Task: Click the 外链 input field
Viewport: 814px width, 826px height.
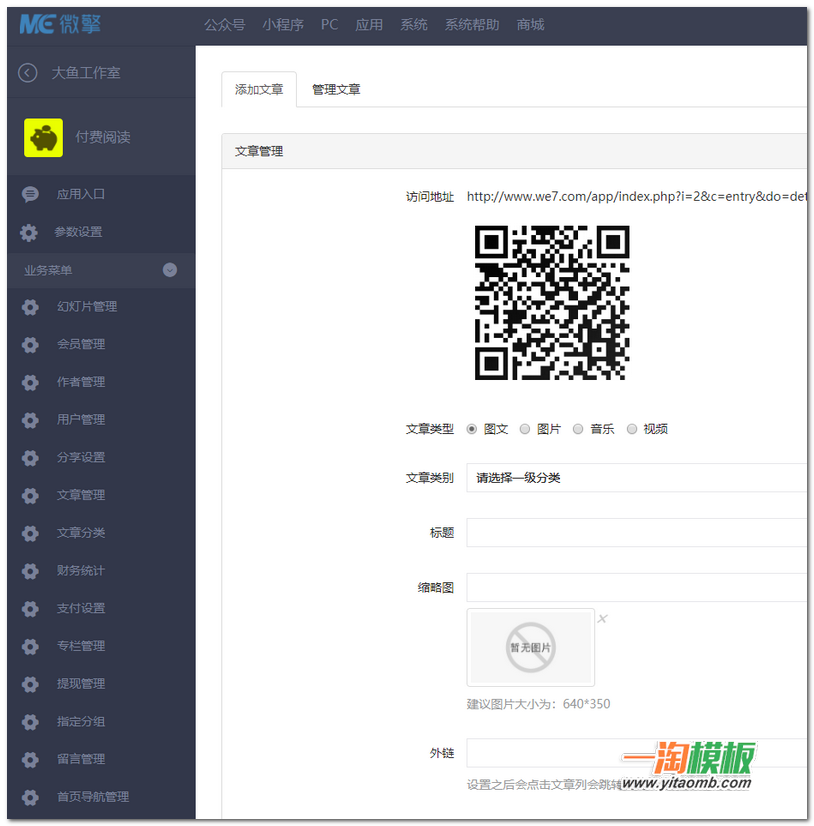Action: pyautogui.click(x=636, y=753)
